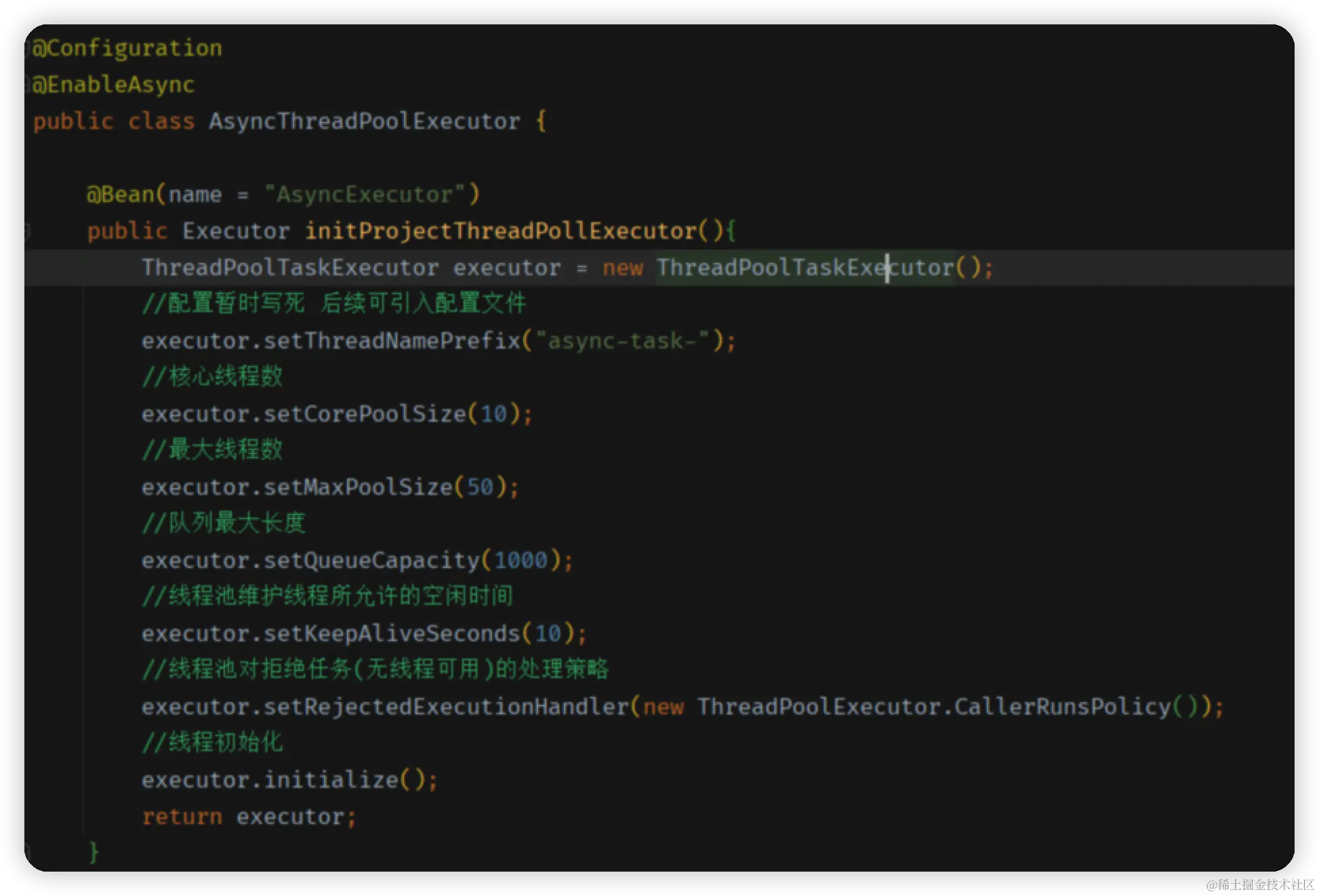Click CallerRunsPolicy in rejected handler line
This screenshot has width=1319, height=896.
[x=1062, y=707]
